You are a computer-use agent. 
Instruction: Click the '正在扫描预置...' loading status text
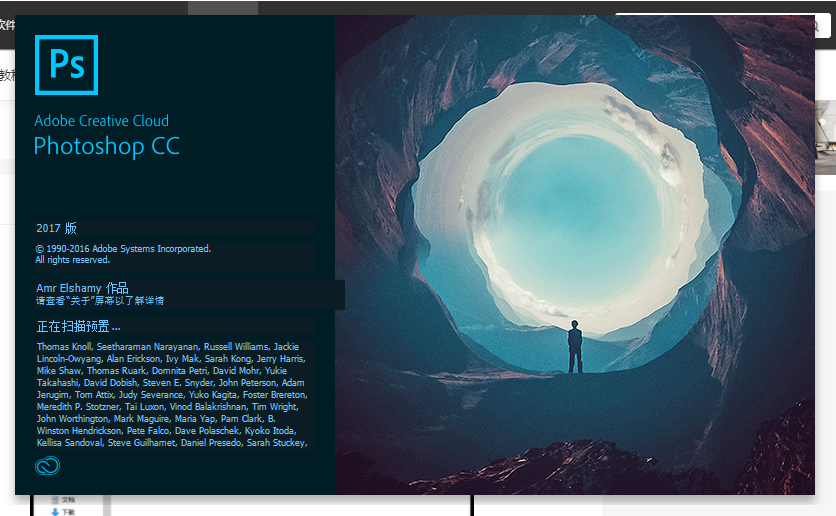coord(78,326)
